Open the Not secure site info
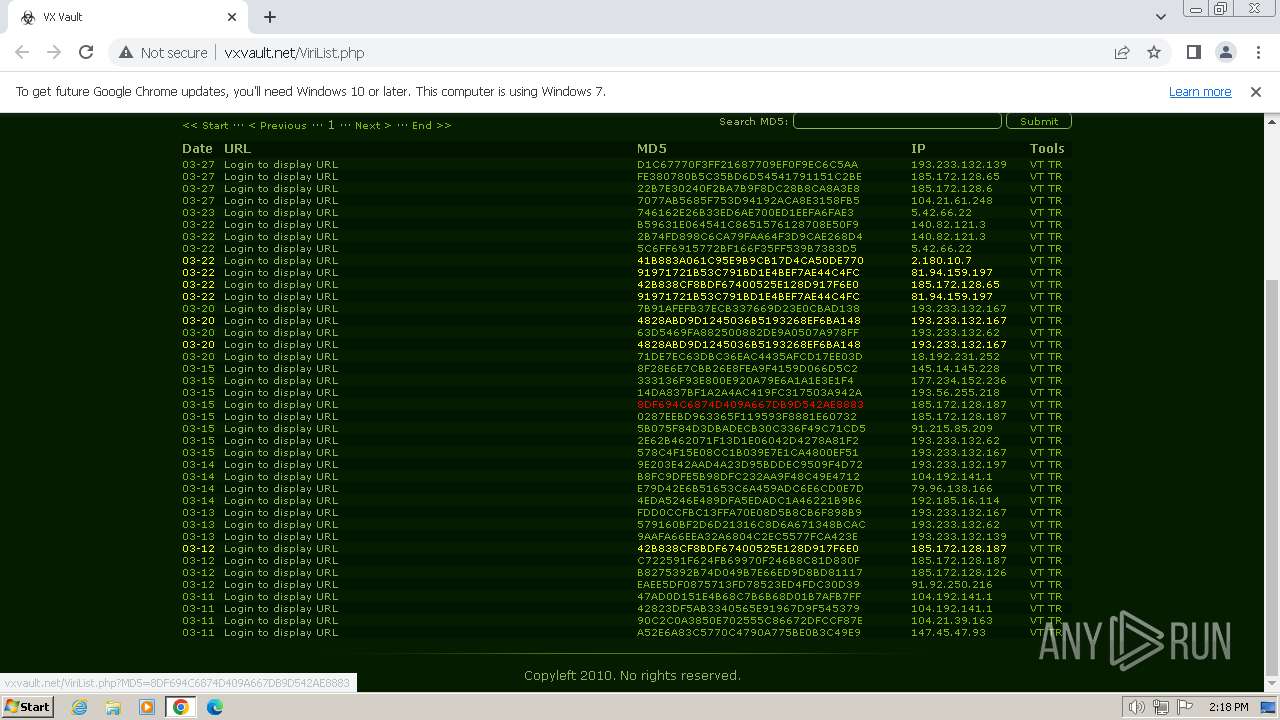Screen dimensions: 1280x720 tap(163, 53)
